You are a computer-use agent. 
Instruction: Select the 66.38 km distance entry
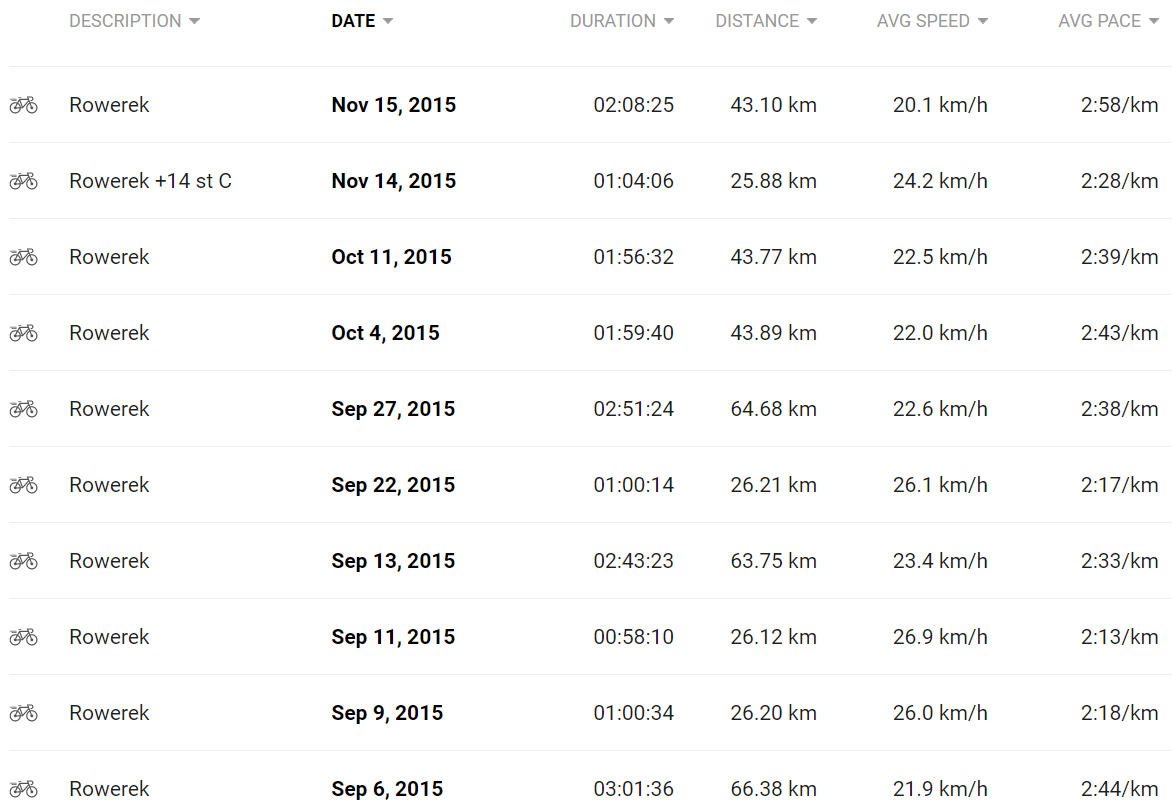pyautogui.click(x=773, y=789)
